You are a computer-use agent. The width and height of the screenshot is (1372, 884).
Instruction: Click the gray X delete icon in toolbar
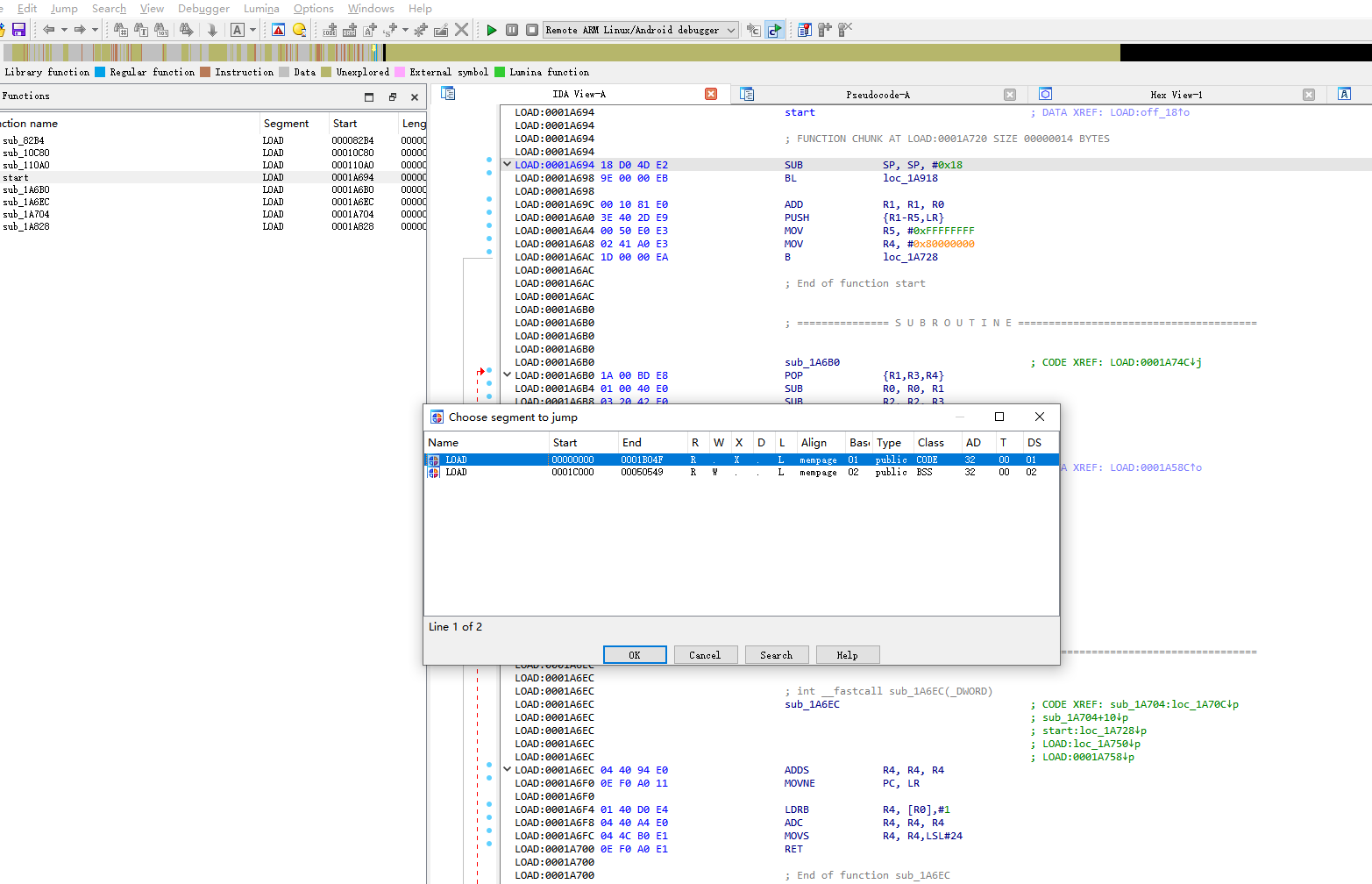(462, 30)
